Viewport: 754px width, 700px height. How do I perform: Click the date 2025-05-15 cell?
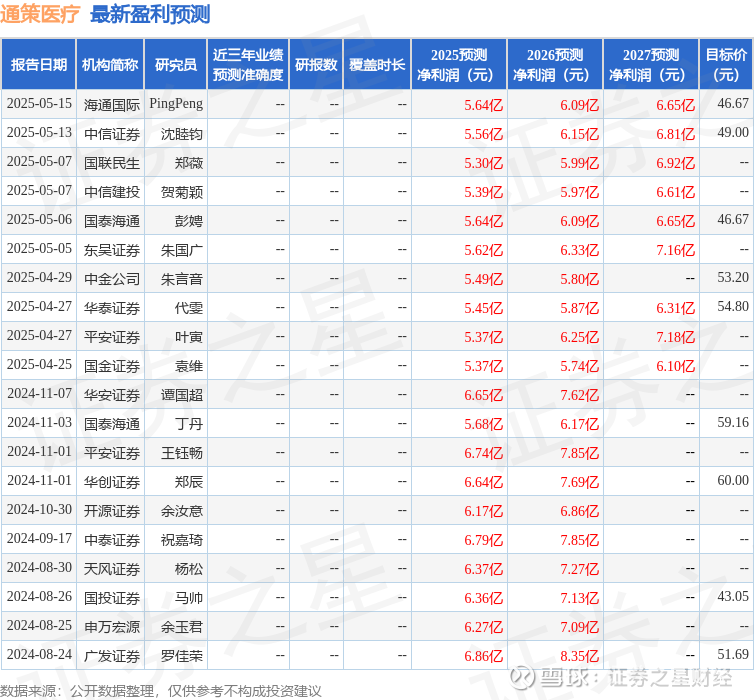(39, 104)
